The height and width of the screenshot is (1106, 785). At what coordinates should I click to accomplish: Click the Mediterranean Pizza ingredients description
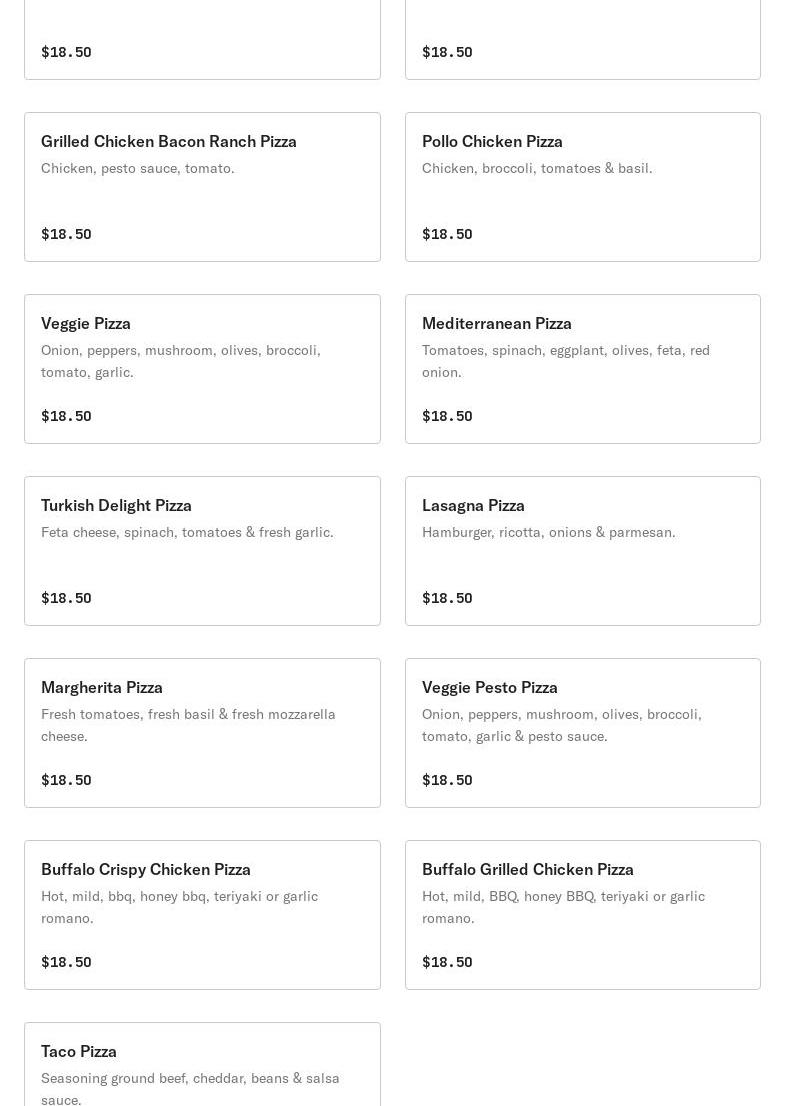point(566,361)
